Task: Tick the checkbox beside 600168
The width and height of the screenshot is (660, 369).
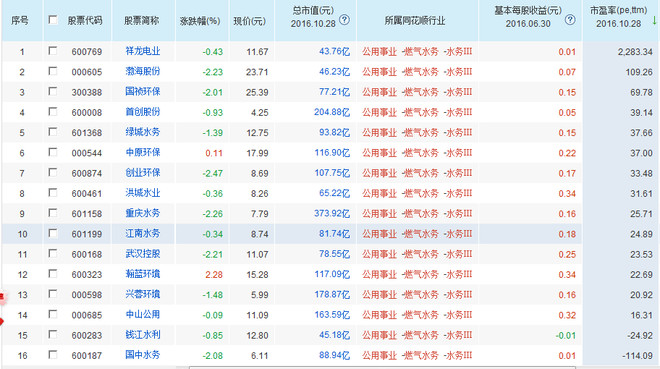Action: [x=53, y=253]
